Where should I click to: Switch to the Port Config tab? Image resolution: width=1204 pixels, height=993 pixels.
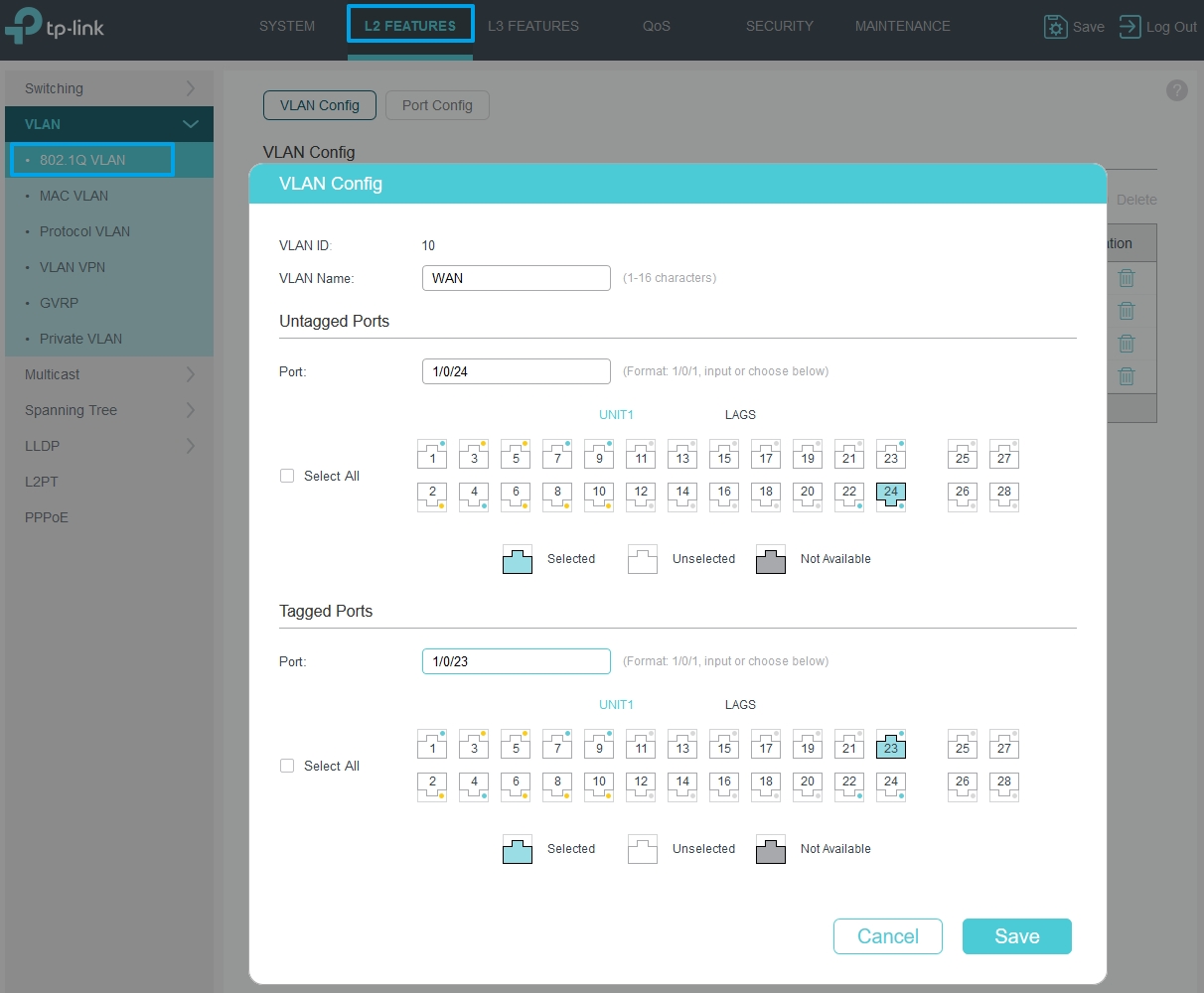point(437,105)
